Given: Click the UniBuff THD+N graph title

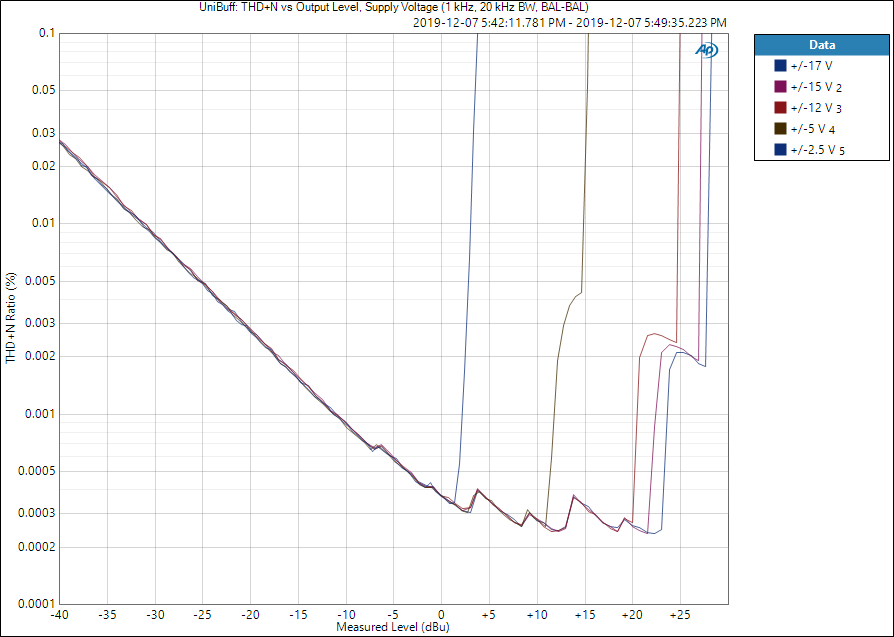Looking at the screenshot, I should coord(393,7).
